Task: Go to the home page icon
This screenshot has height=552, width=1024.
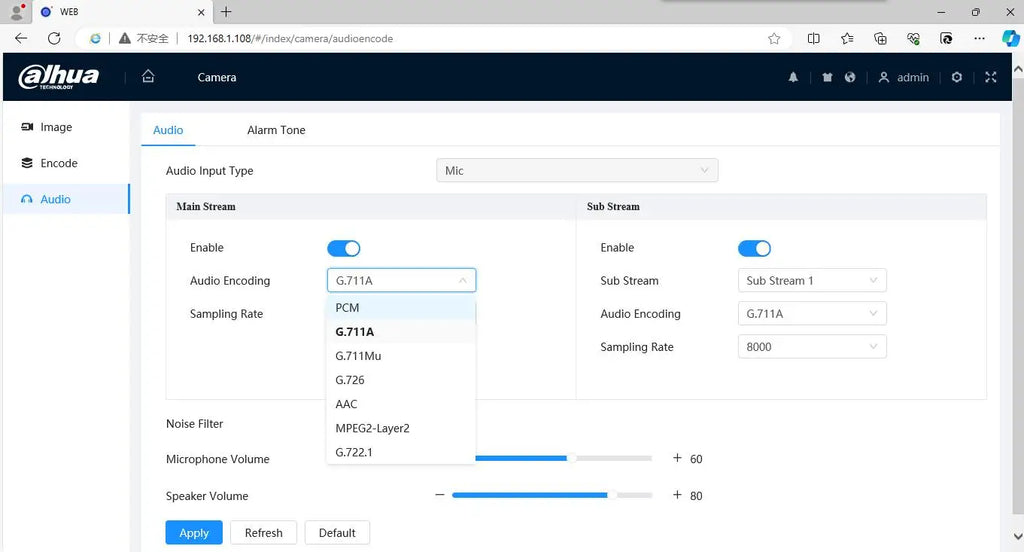Action: [148, 76]
